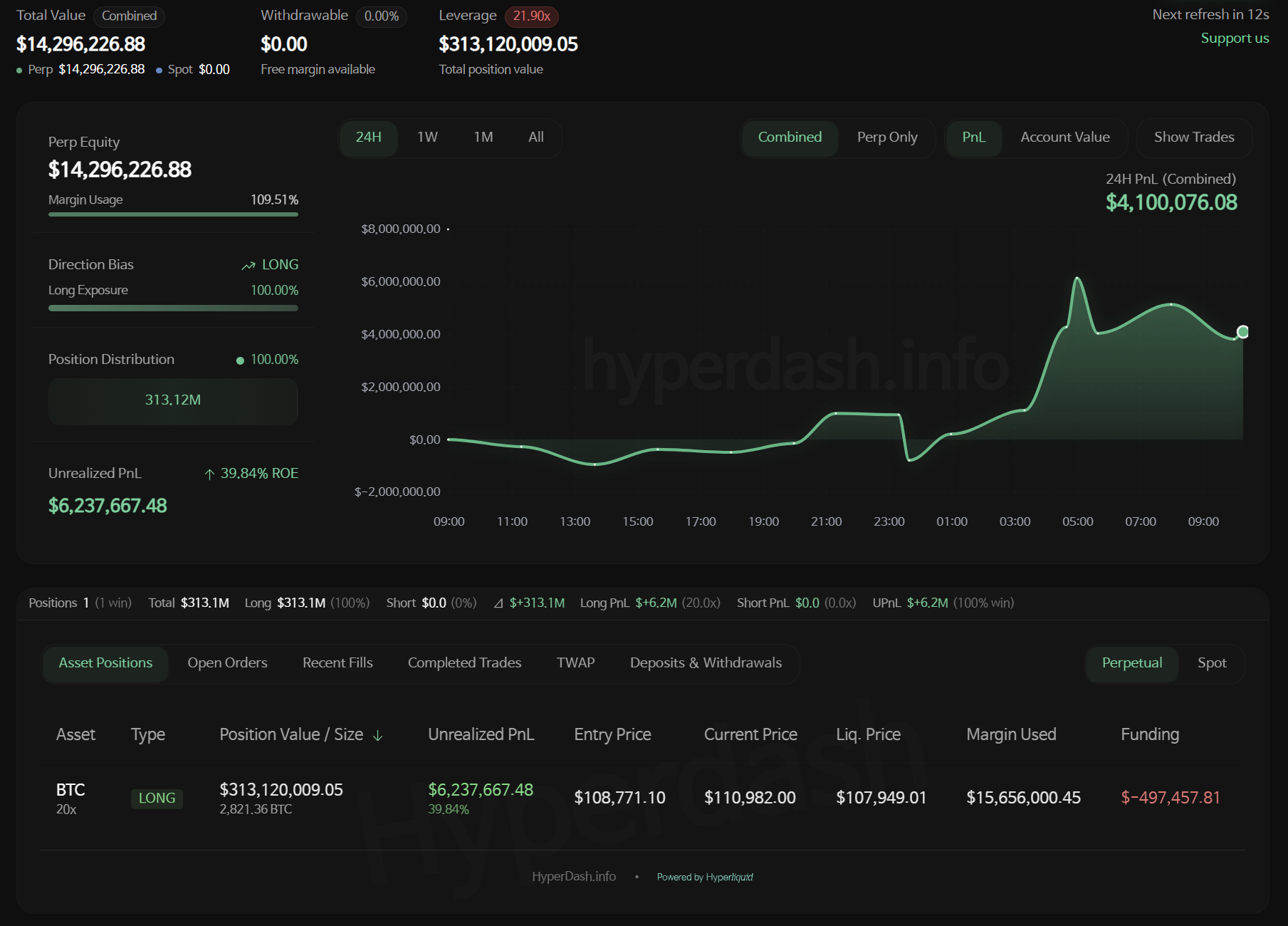This screenshot has width=1288, height=926.
Task: Click the Direction Bias trending-up arrow icon
Action: point(248,266)
